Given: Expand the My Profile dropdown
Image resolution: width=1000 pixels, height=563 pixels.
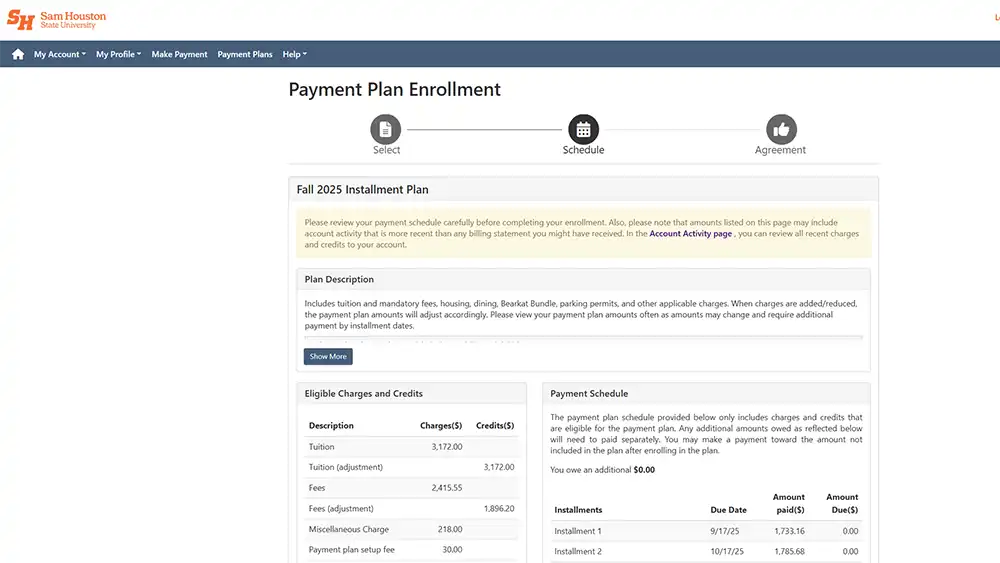Looking at the screenshot, I should pos(118,54).
